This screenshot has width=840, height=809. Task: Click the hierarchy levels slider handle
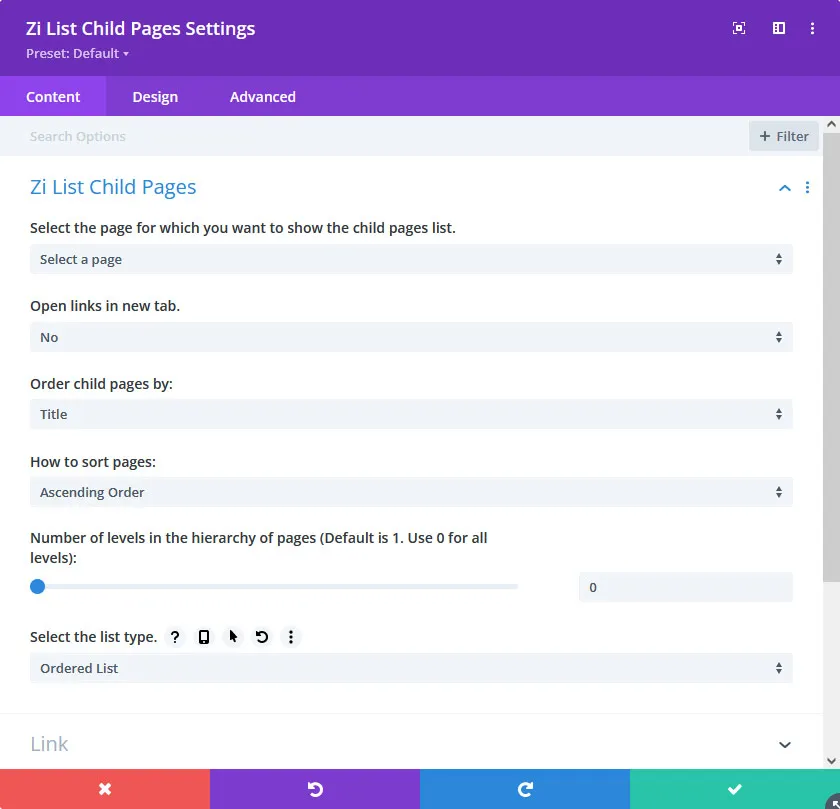coord(38,587)
